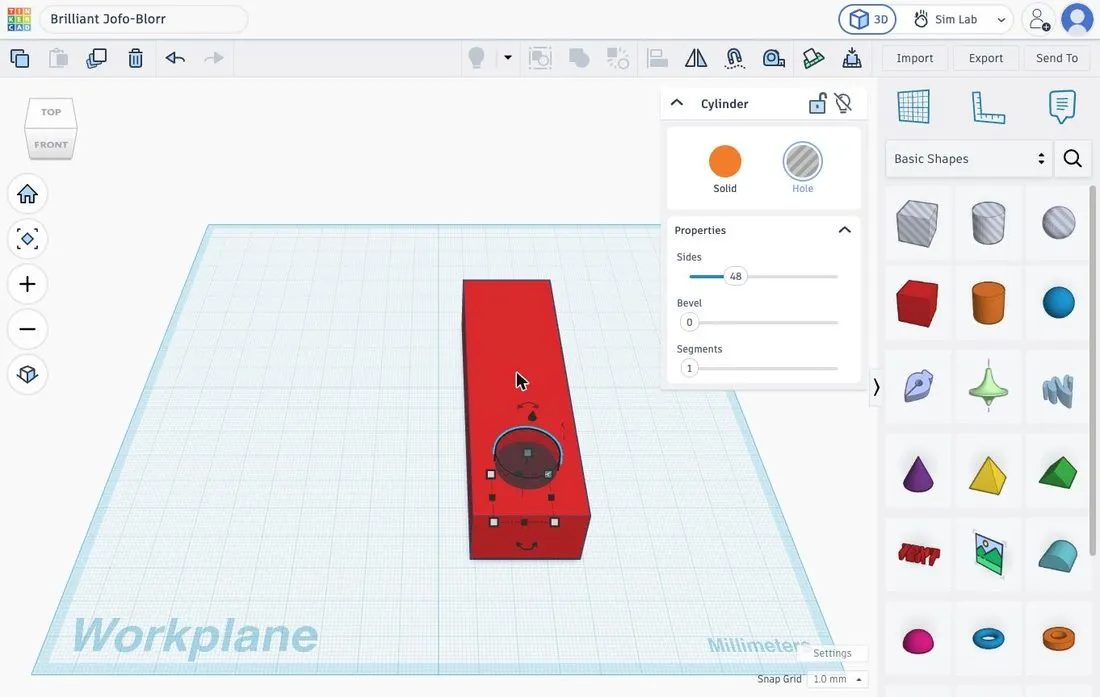Open the user account avatar
This screenshot has width=1100, height=697.
[x=1077, y=20]
